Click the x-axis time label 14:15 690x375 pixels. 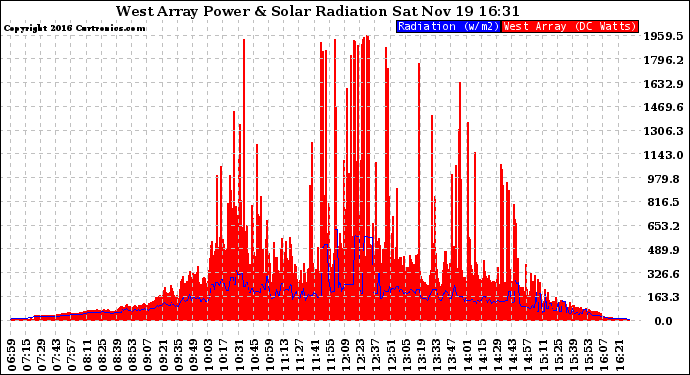482,355
